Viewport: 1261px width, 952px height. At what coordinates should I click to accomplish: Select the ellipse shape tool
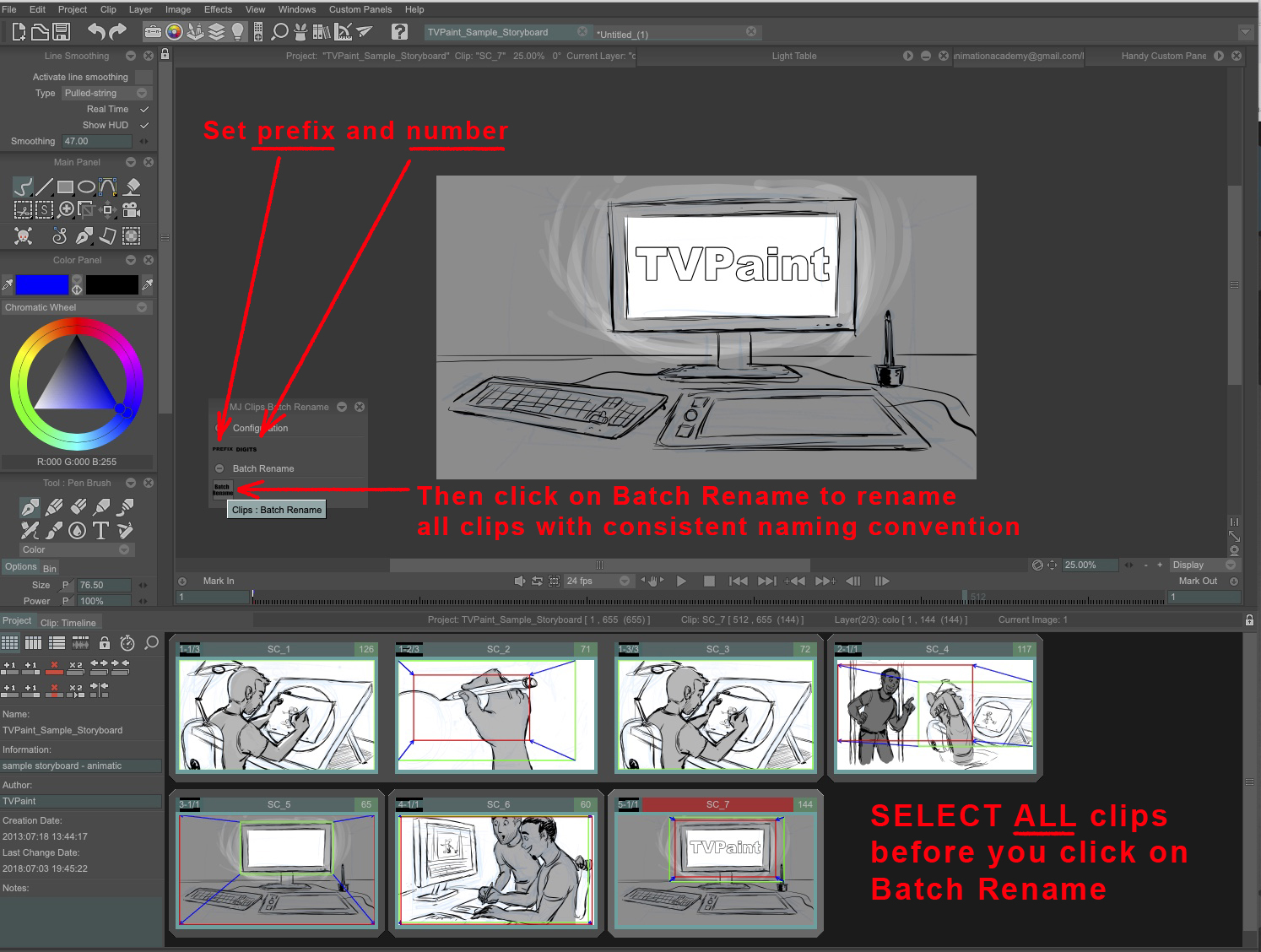tap(86, 187)
